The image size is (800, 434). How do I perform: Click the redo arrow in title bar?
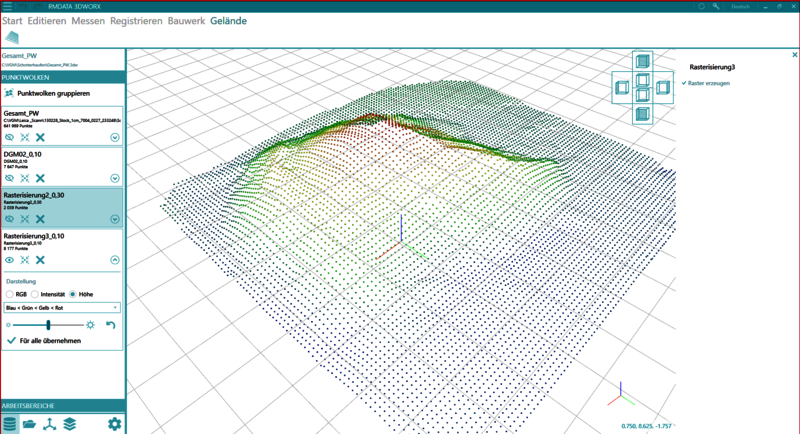point(38,6)
